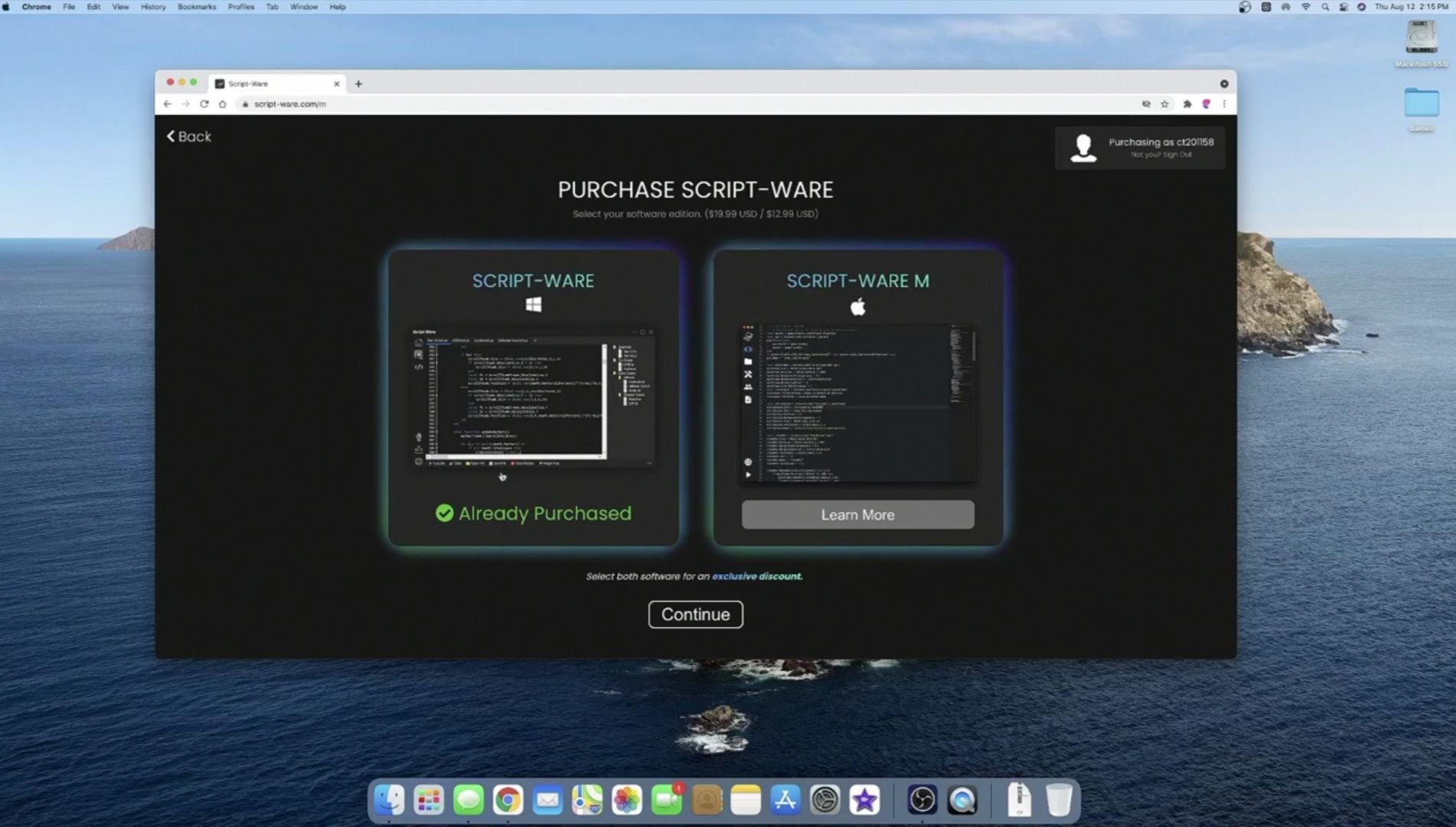Click the Wi-Fi status icon

pos(1306,7)
